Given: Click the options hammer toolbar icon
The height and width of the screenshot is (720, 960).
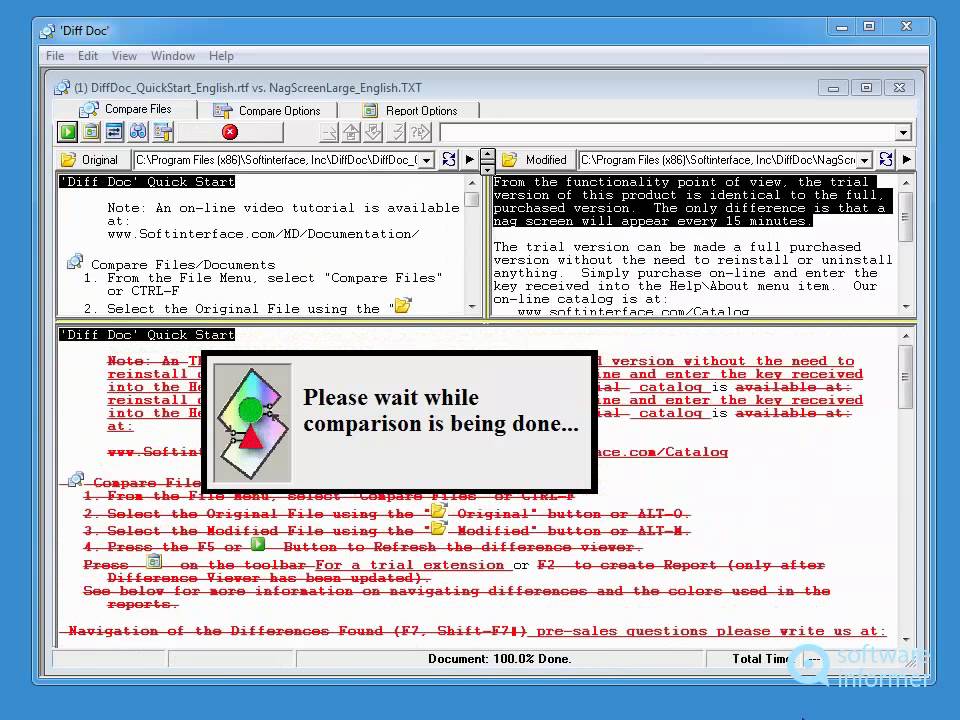Looking at the screenshot, I should [163, 132].
